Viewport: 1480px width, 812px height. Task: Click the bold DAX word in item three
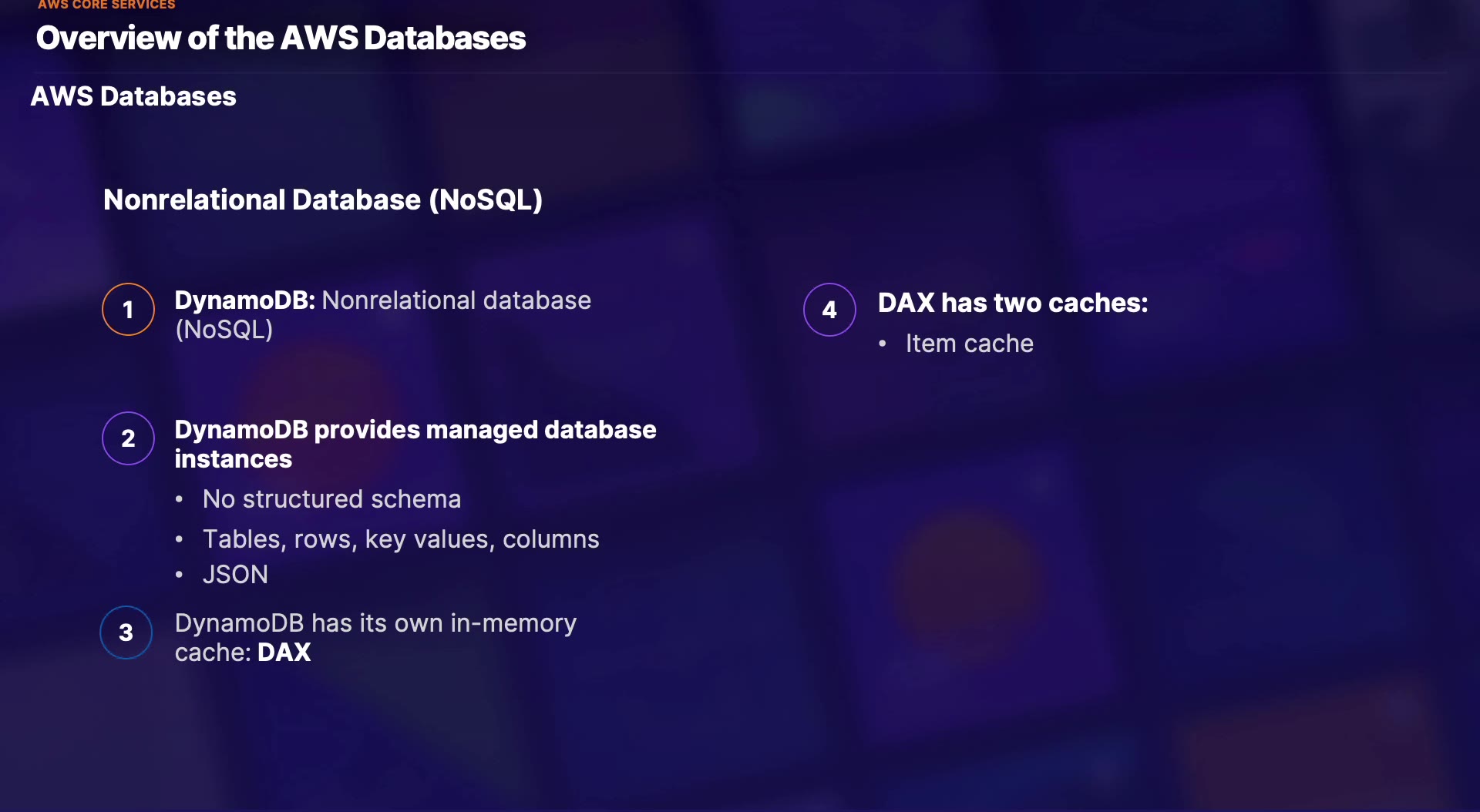pos(284,653)
